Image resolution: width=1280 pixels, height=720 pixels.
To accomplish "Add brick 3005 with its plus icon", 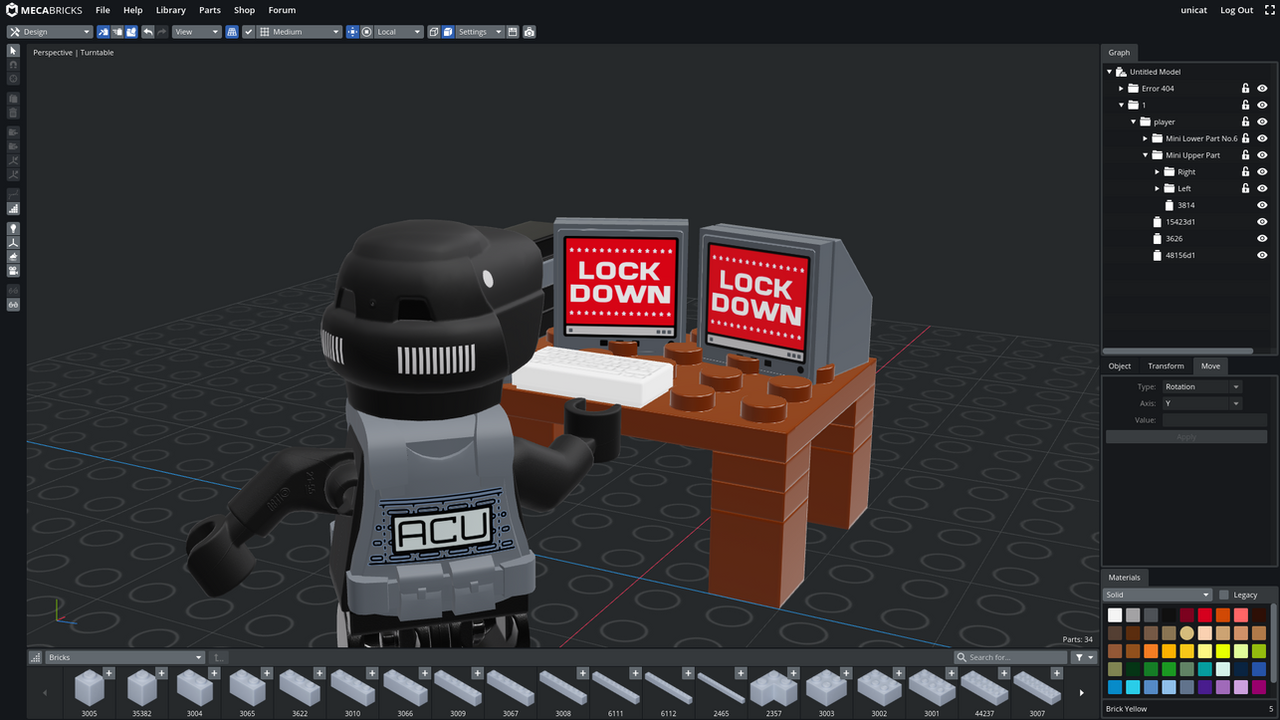I will [x=109, y=673].
